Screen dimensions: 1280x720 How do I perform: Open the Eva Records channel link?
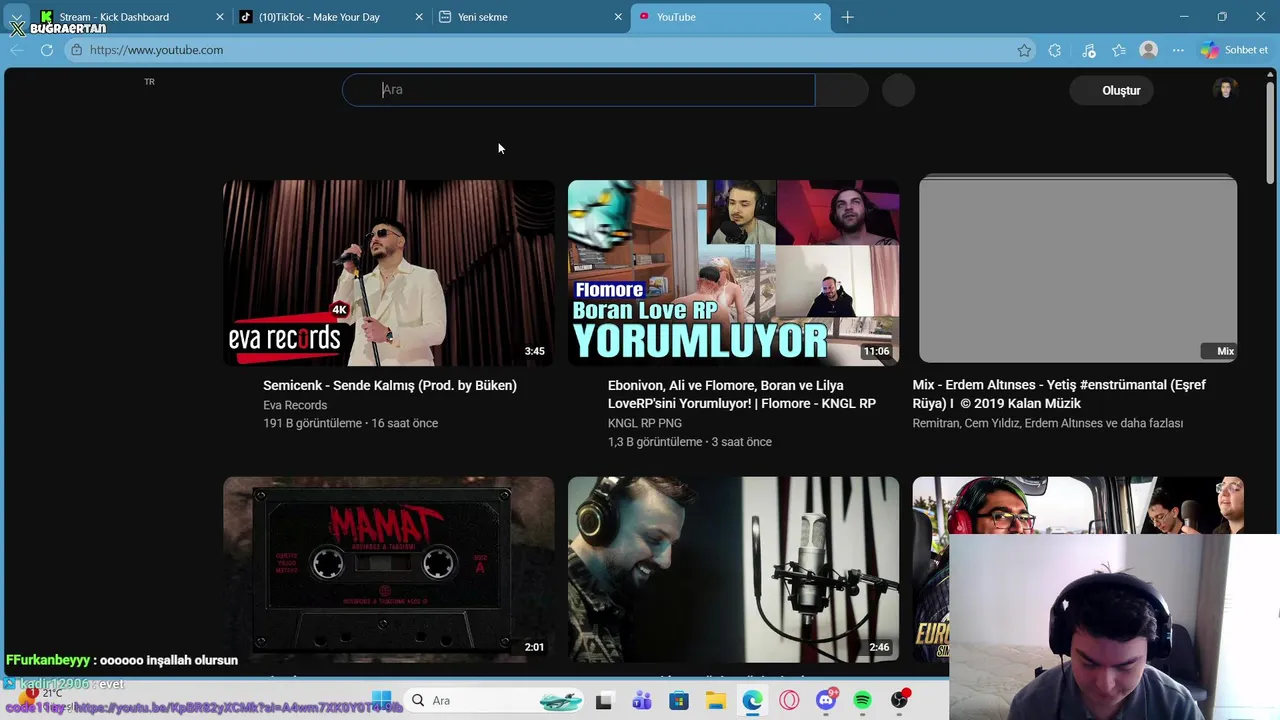(x=295, y=405)
